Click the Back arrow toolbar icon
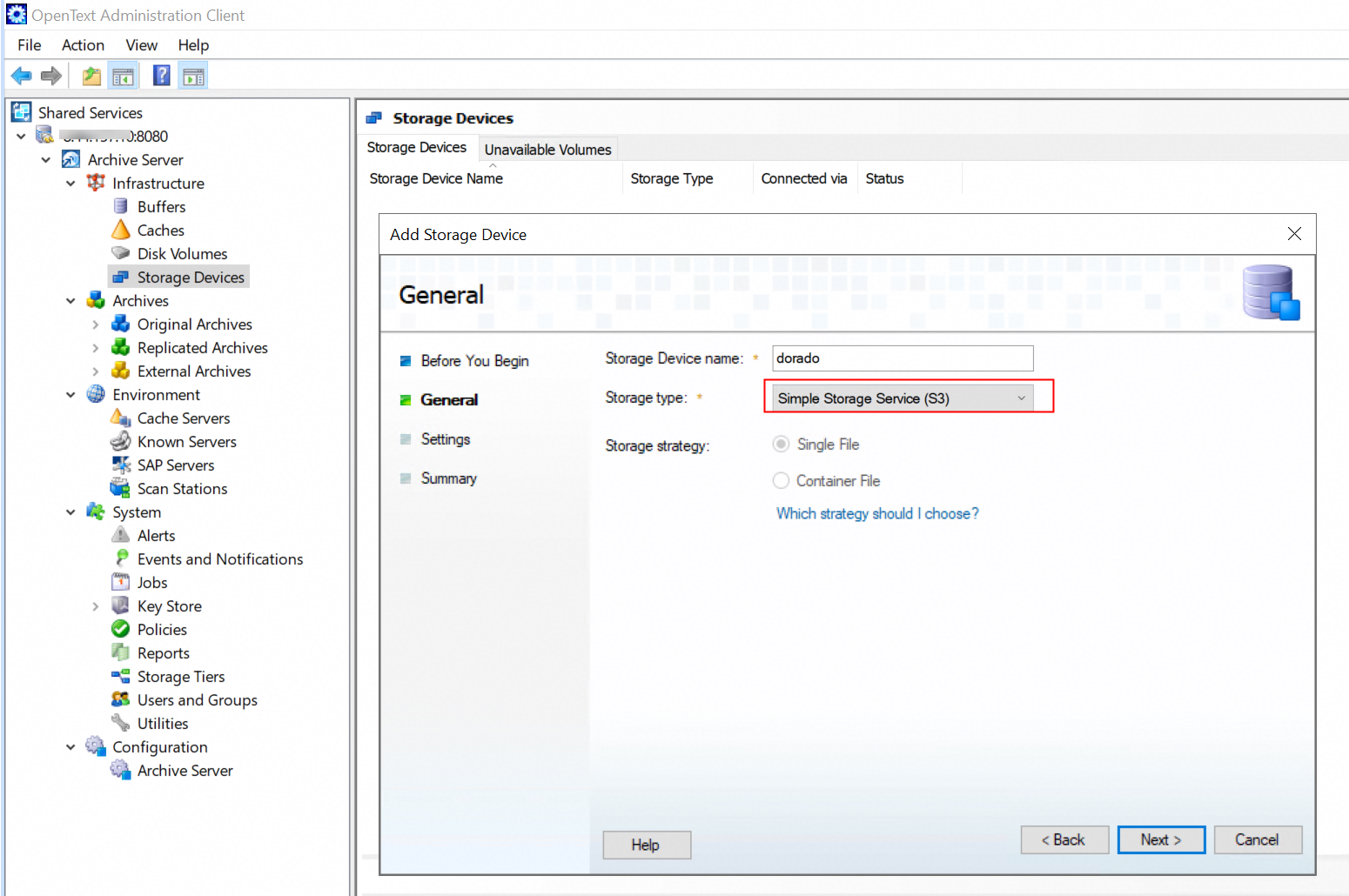 [22, 77]
